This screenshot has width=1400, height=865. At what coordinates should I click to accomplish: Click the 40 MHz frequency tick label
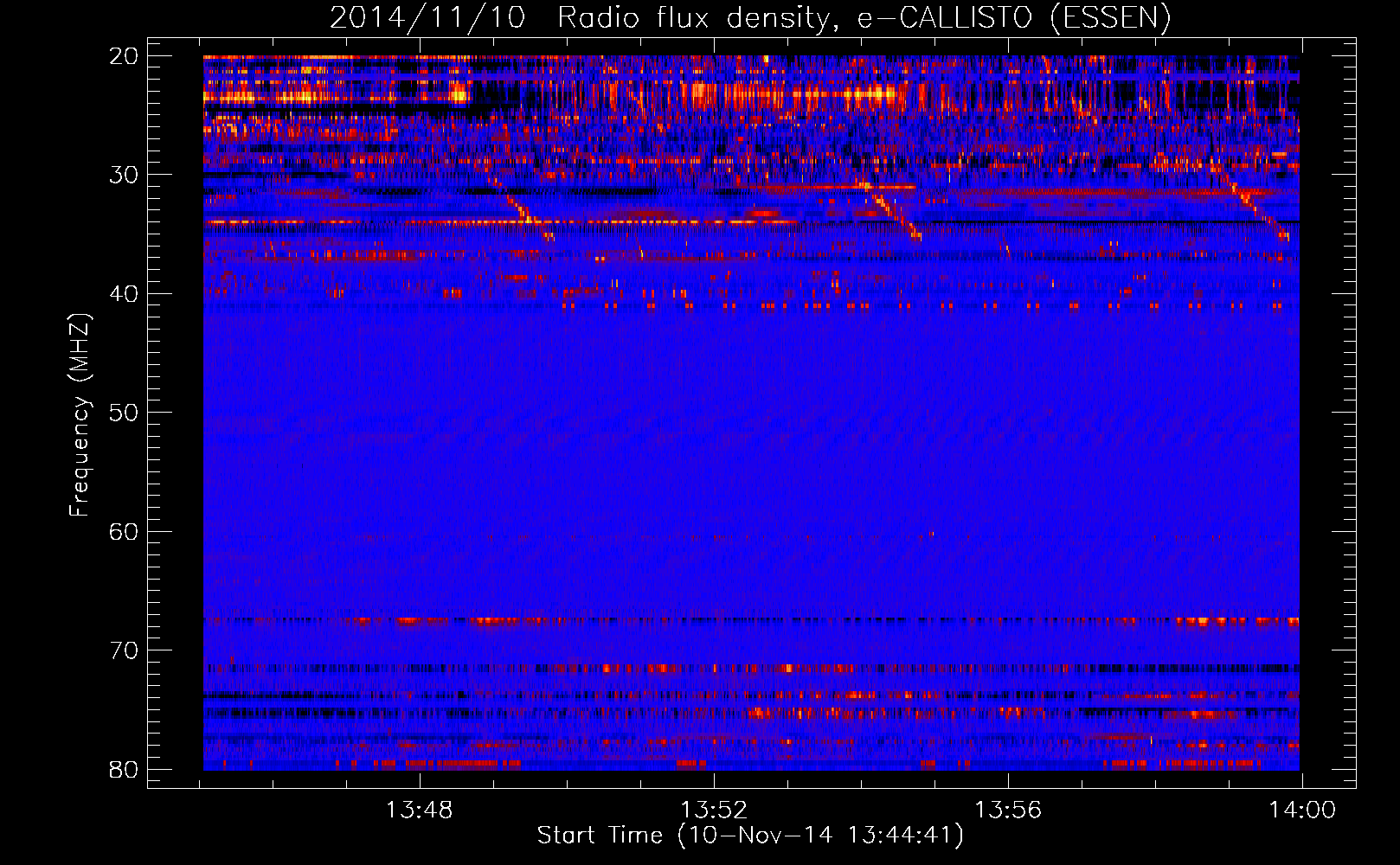tap(124, 294)
